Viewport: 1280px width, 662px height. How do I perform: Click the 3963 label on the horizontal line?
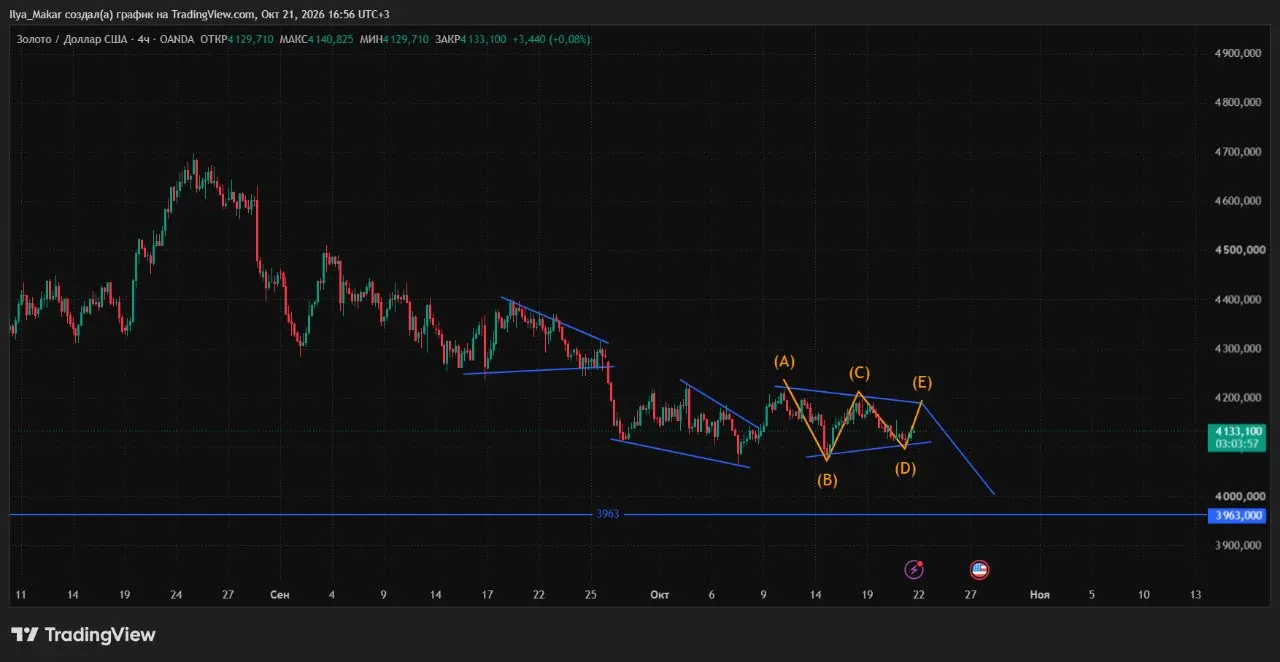[608, 515]
